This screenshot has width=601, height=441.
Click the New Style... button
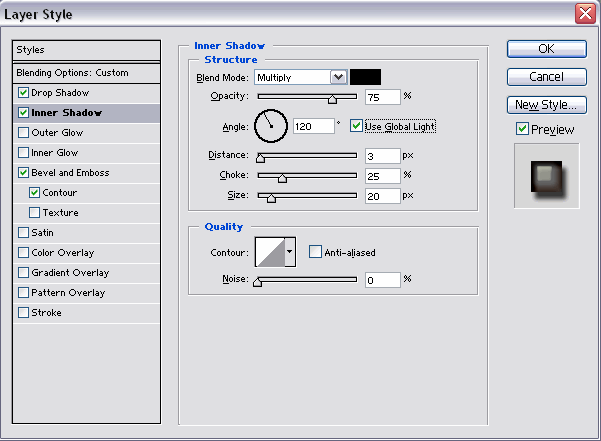(x=547, y=105)
